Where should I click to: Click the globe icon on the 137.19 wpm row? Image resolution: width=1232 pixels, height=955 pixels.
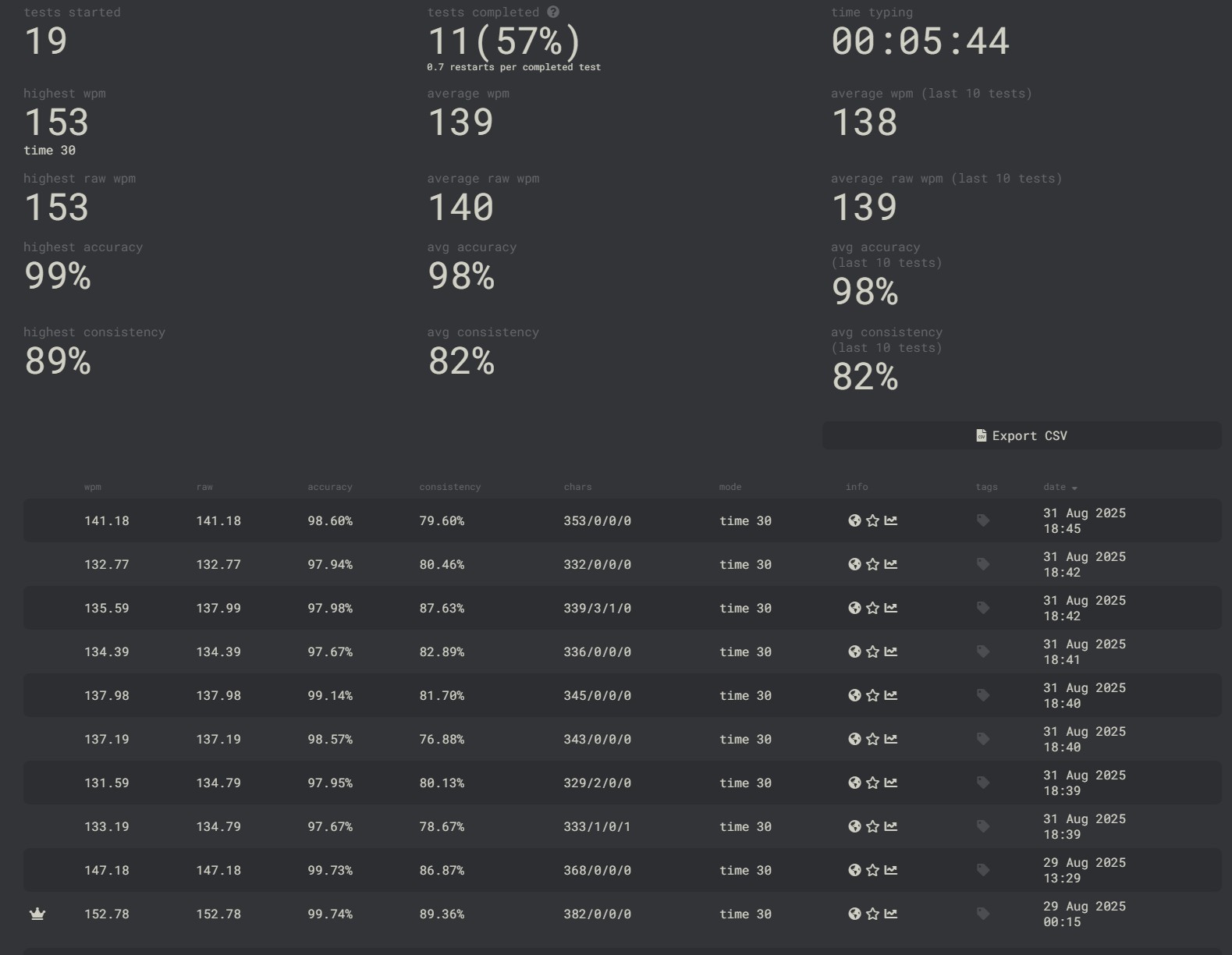[854, 739]
